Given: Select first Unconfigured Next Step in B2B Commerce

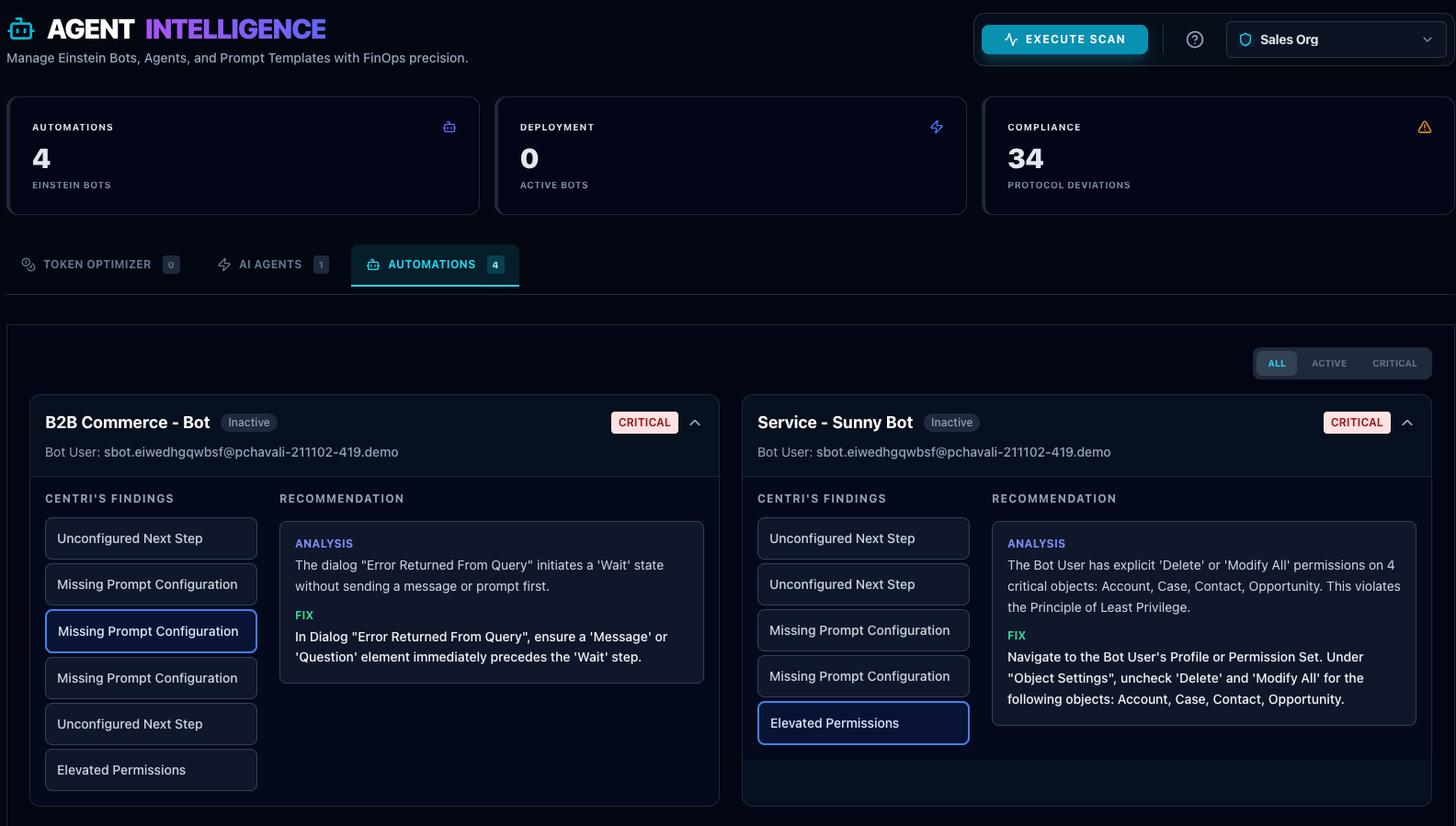Looking at the screenshot, I should click(151, 538).
